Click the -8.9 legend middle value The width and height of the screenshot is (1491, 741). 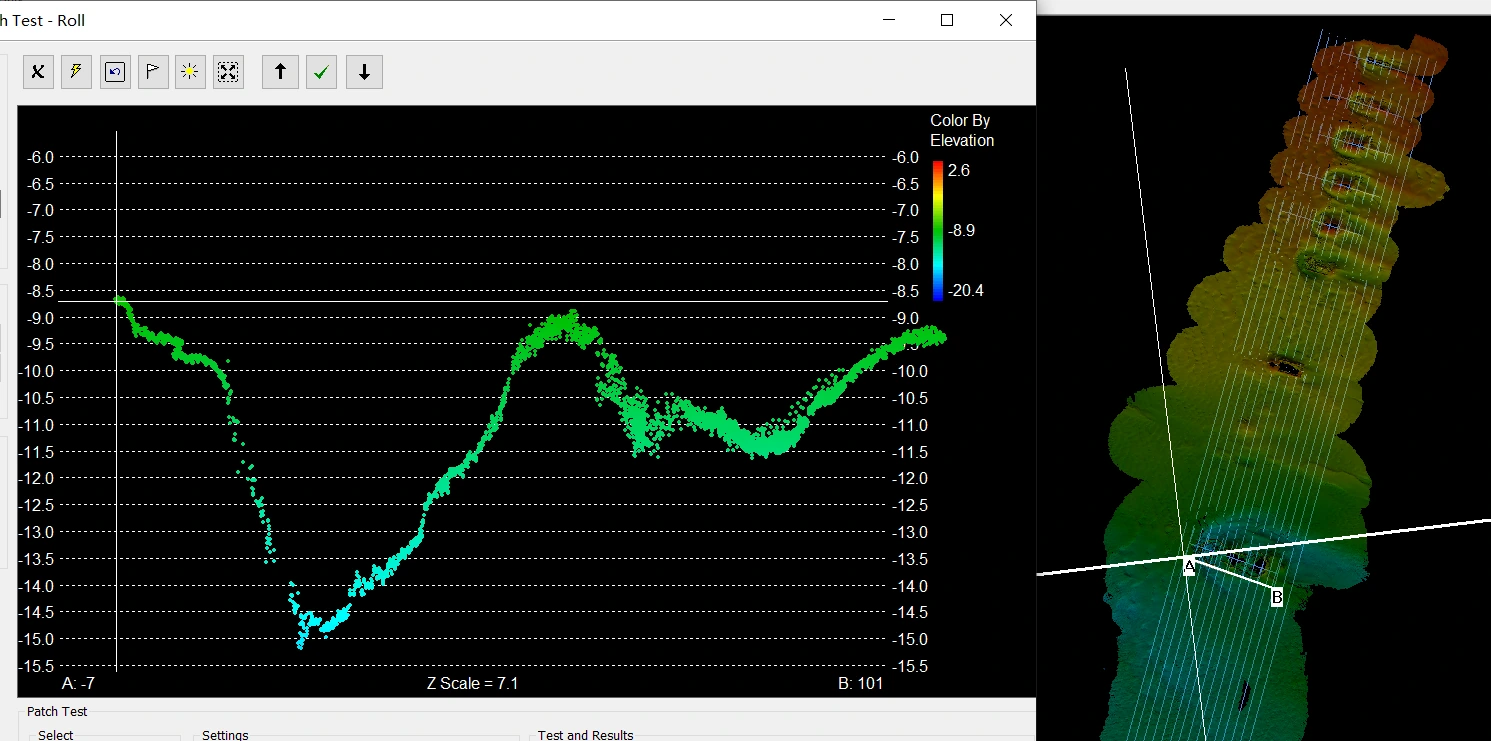961,231
